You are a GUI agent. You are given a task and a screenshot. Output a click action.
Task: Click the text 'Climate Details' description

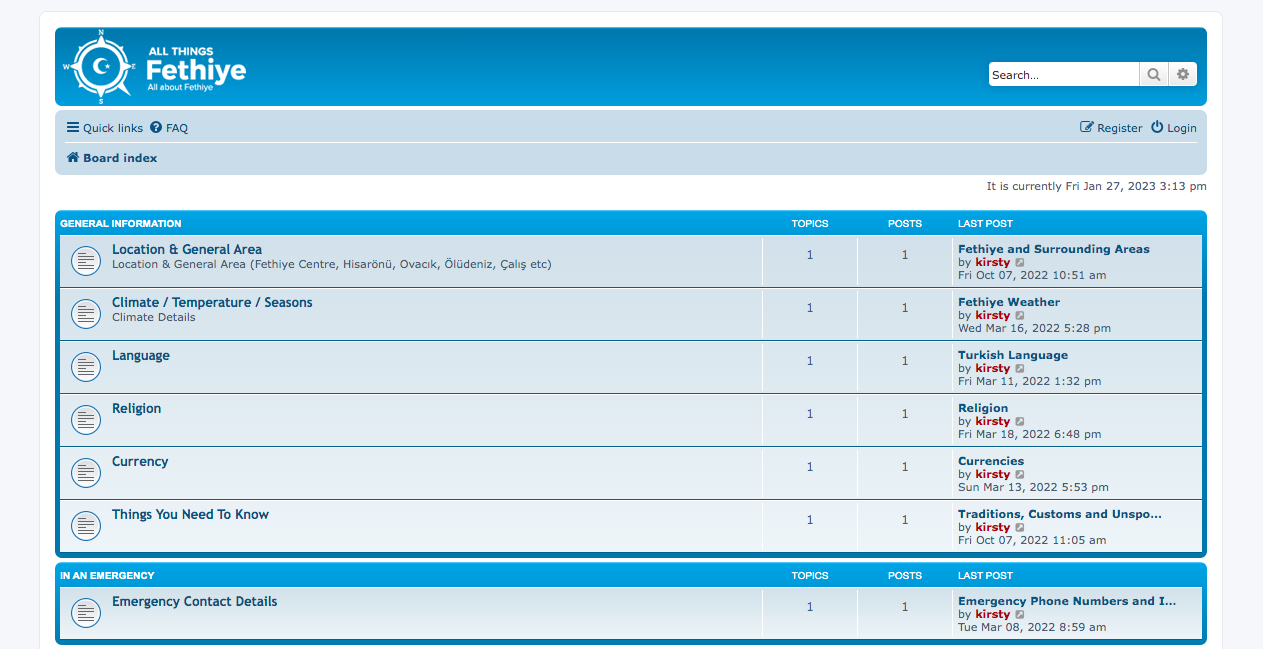point(154,317)
